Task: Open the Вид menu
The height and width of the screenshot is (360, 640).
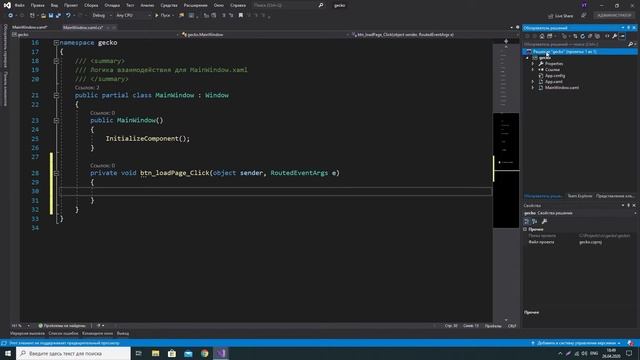Action: point(54,5)
